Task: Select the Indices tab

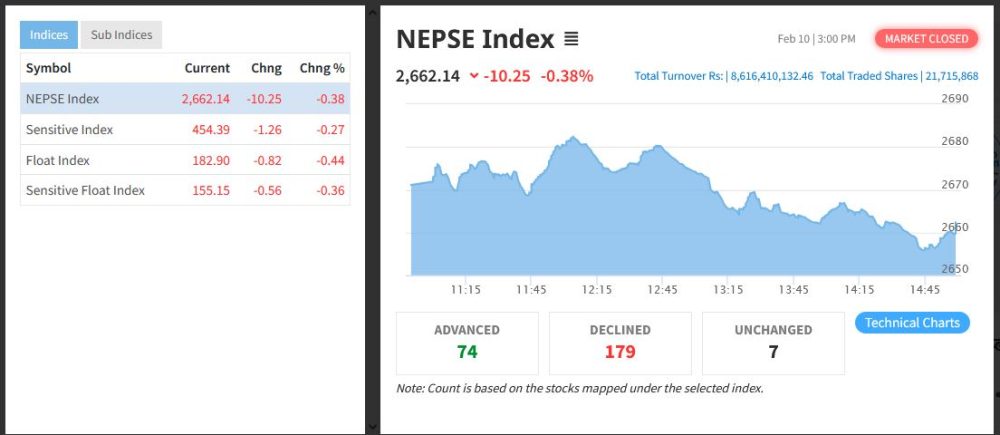Action: [x=49, y=35]
